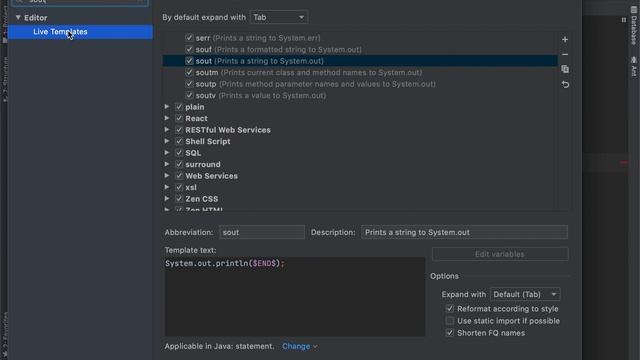Image resolution: width=640 pixels, height=360 pixels.
Task: Select the serr template row
Action: tap(360, 38)
